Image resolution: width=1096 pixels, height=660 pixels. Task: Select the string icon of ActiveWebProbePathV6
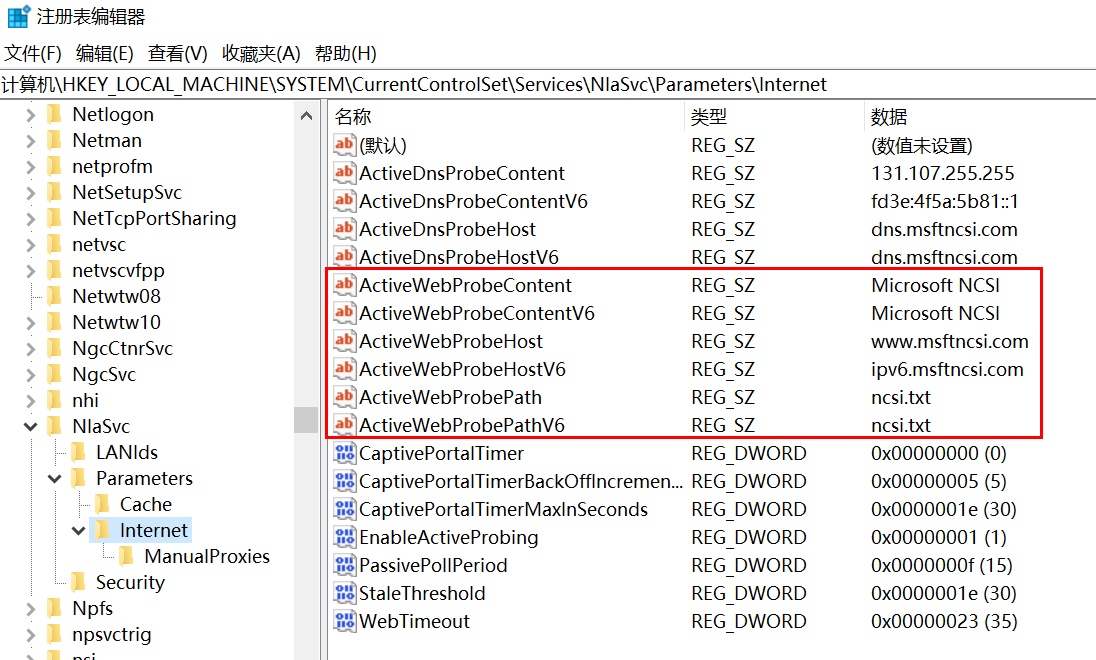point(344,424)
